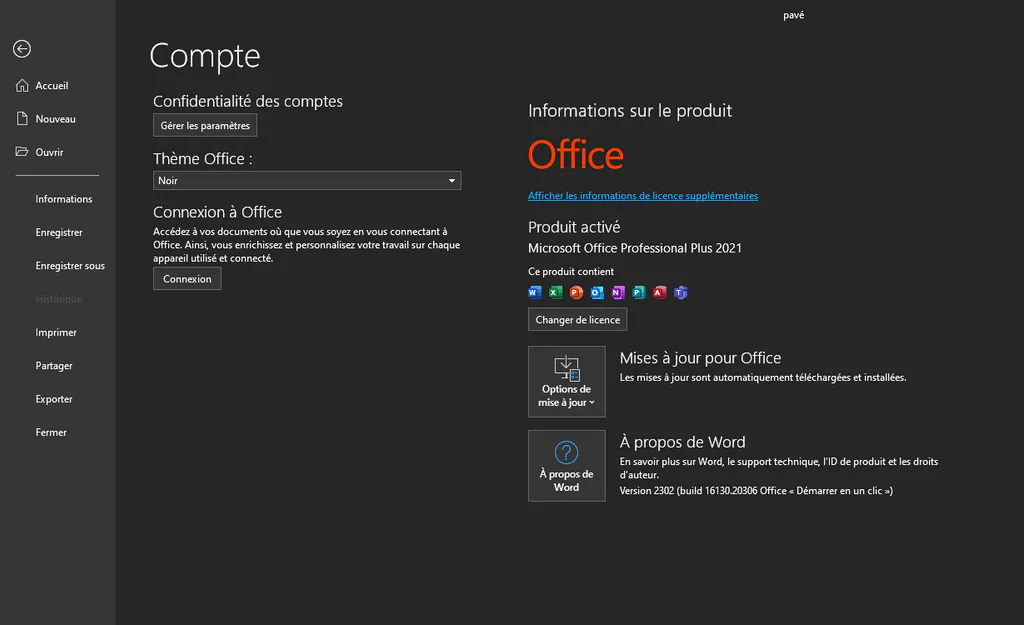Go to the Partager section
The width and height of the screenshot is (1024, 625).
54,366
